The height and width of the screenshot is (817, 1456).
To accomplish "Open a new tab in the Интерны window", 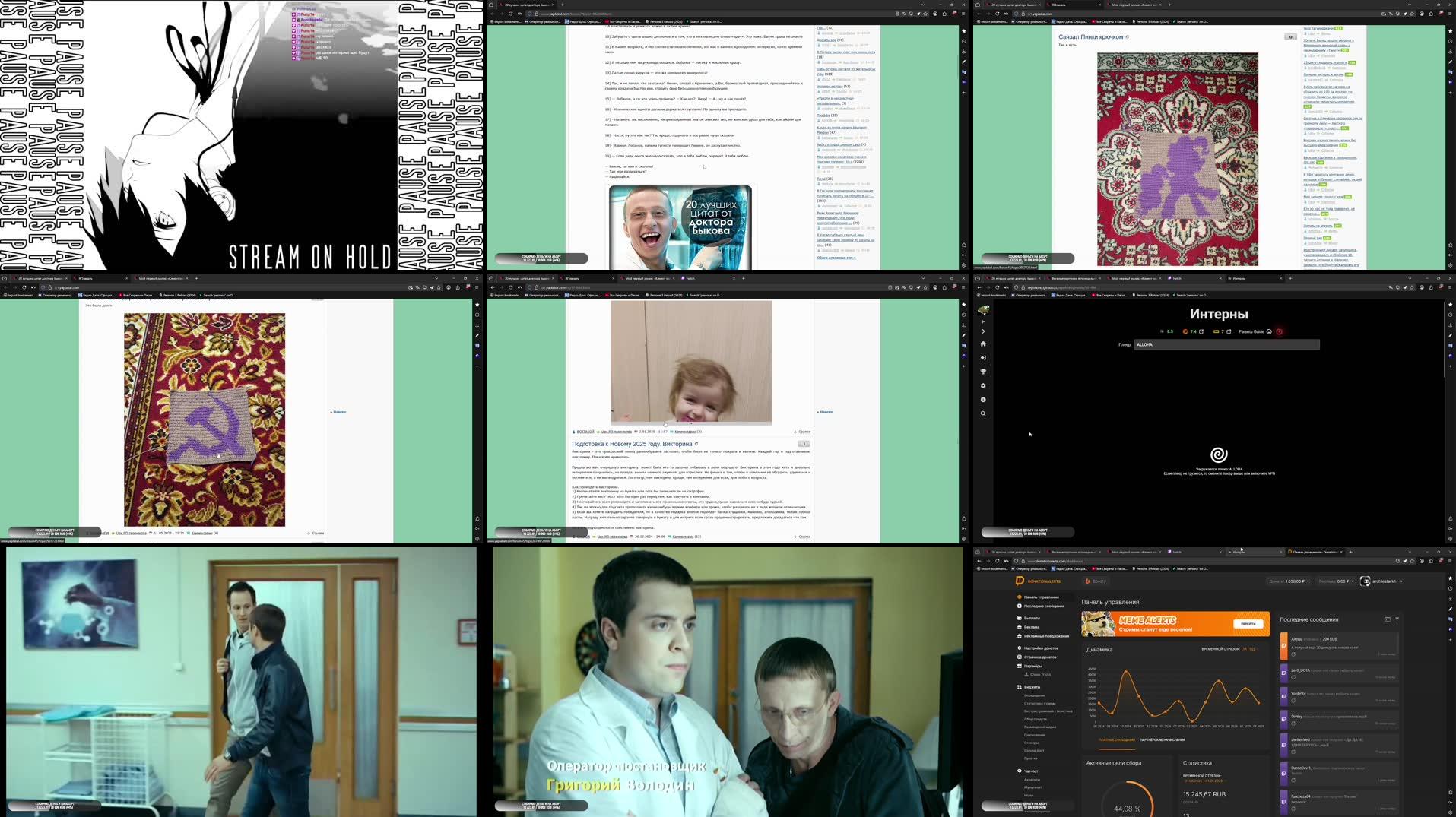I will [x=1290, y=278].
